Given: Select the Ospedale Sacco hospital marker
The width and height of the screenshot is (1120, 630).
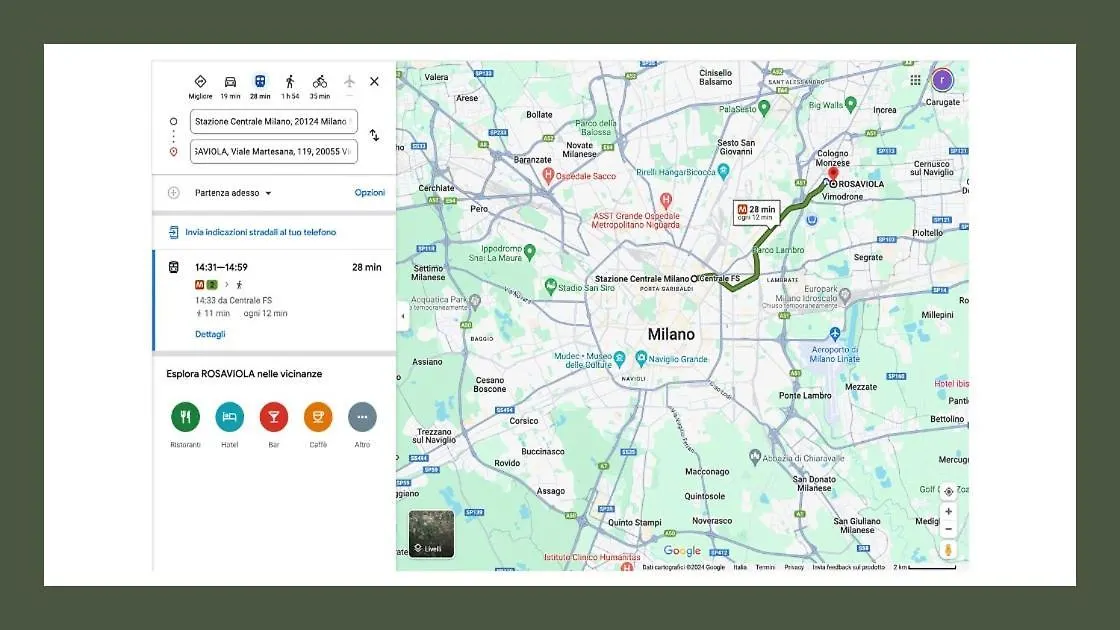Looking at the screenshot, I should (x=548, y=175).
